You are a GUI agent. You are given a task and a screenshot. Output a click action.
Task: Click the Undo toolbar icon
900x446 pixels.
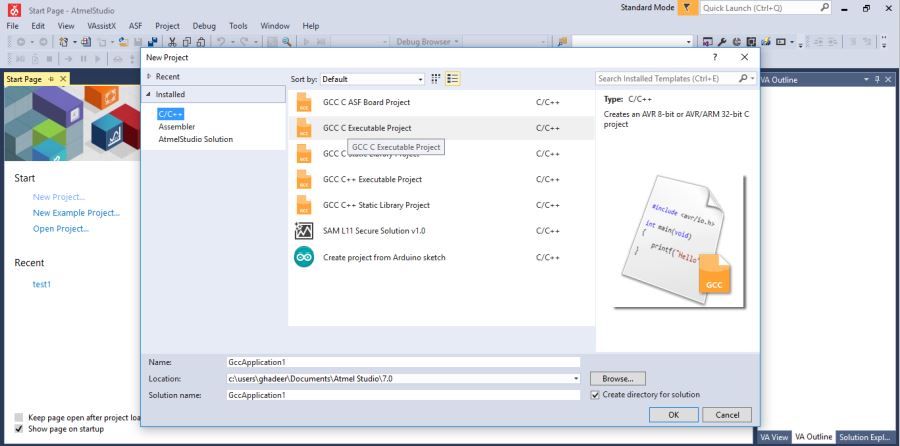(x=221, y=42)
